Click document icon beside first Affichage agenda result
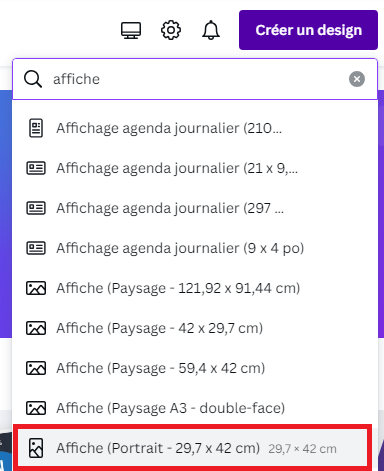384x471 pixels. [36, 128]
